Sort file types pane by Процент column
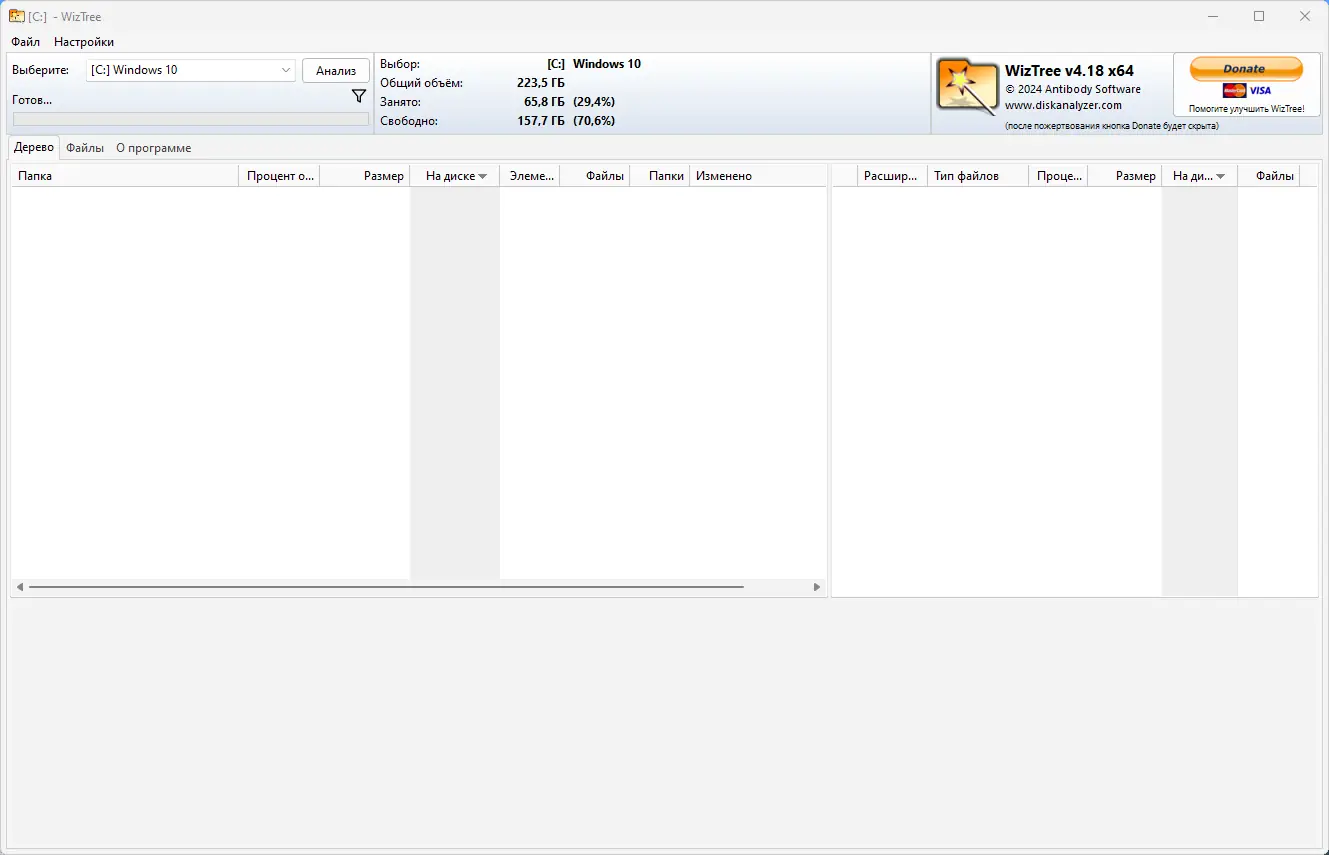 [x=1057, y=176]
